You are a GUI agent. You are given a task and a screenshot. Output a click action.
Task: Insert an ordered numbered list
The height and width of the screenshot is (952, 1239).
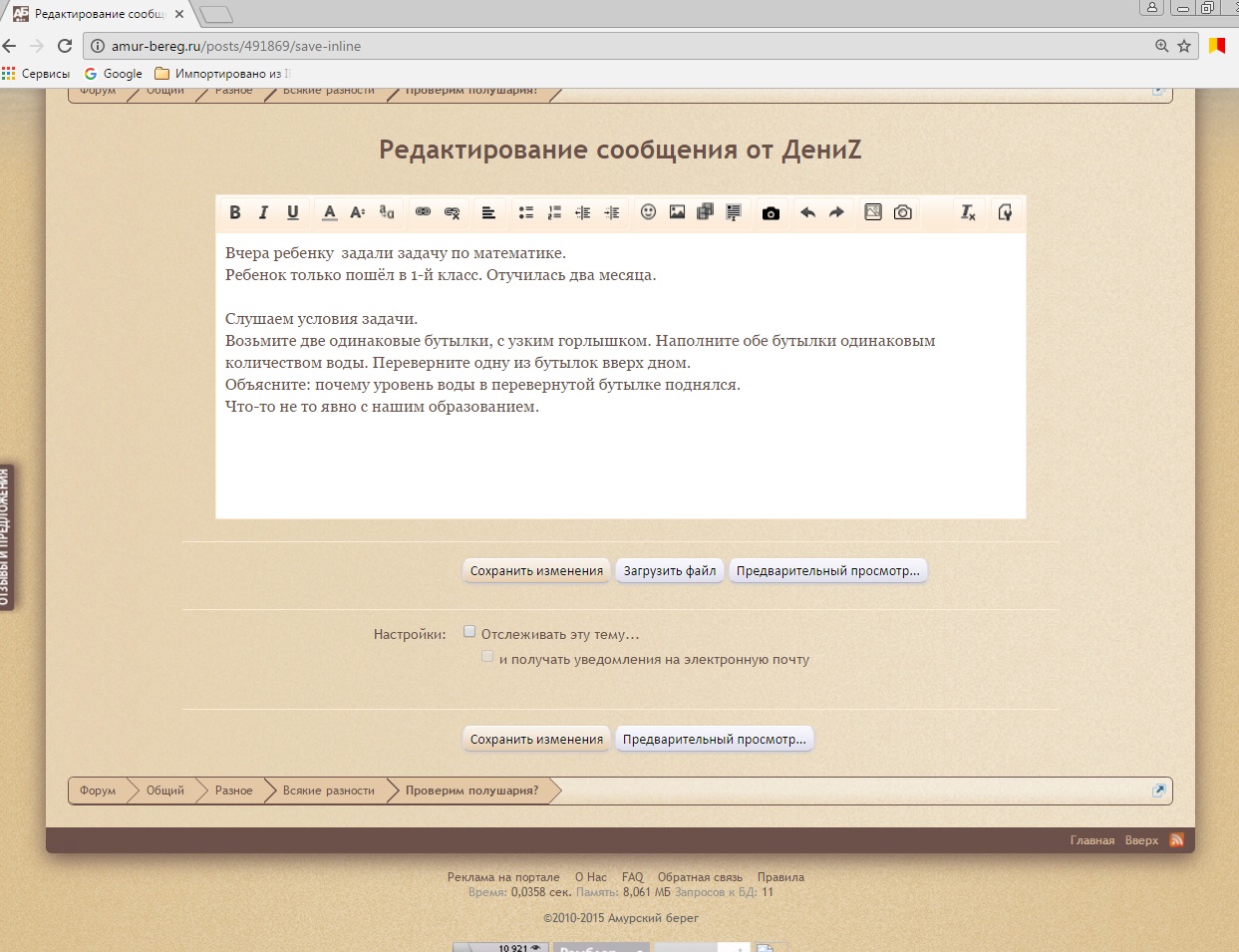554,212
